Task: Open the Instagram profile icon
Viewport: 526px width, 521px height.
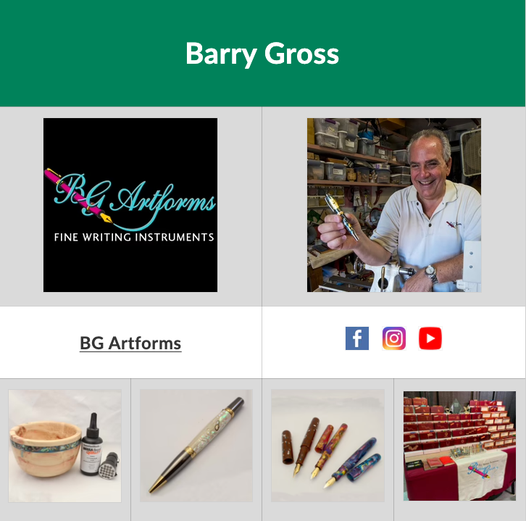Action: pos(394,338)
